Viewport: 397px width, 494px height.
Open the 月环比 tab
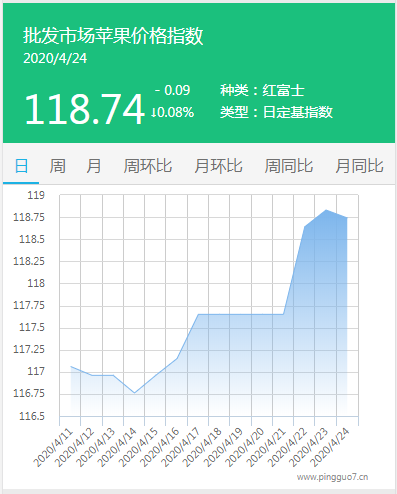coord(218,166)
